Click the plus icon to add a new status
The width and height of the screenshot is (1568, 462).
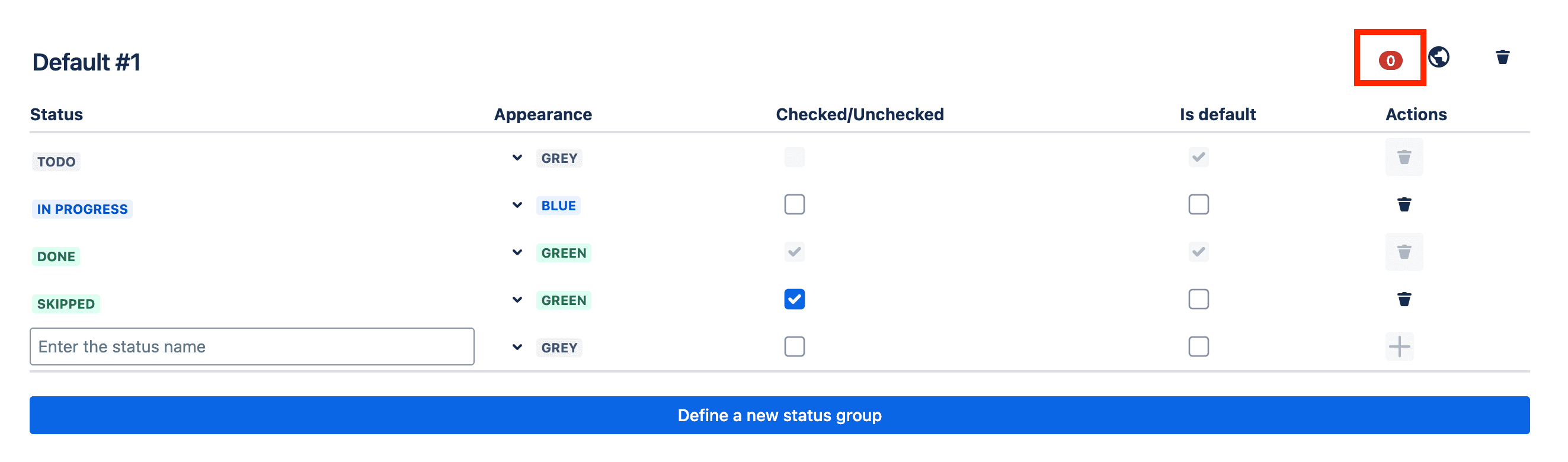(1401, 346)
